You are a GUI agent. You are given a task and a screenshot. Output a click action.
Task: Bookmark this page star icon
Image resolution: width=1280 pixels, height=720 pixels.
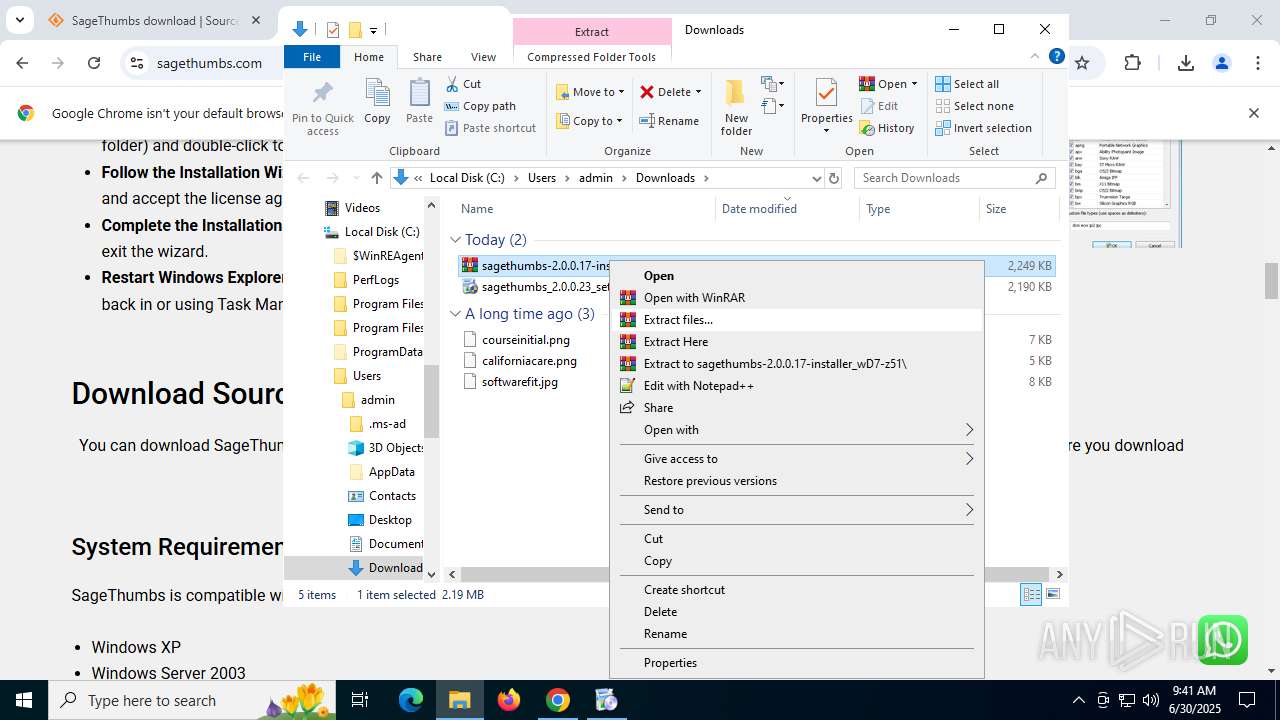(x=1082, y=63)
